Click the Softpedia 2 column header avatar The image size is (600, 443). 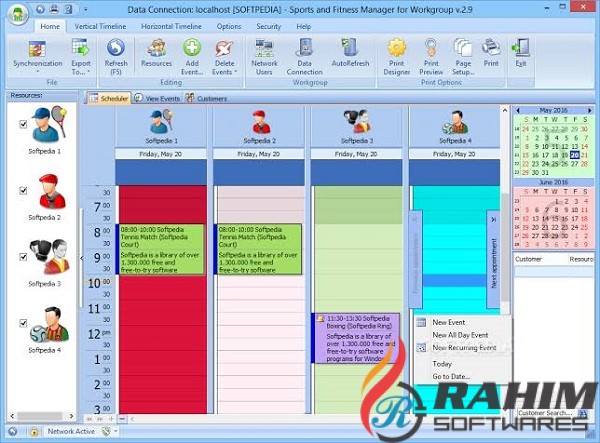click(x=261, y=122)
